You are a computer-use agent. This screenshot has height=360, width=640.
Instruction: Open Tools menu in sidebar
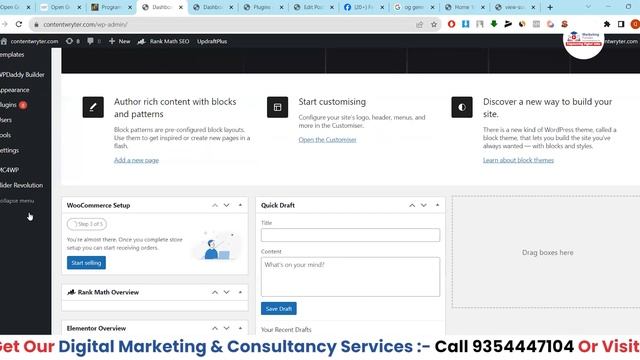coord(6,135)
